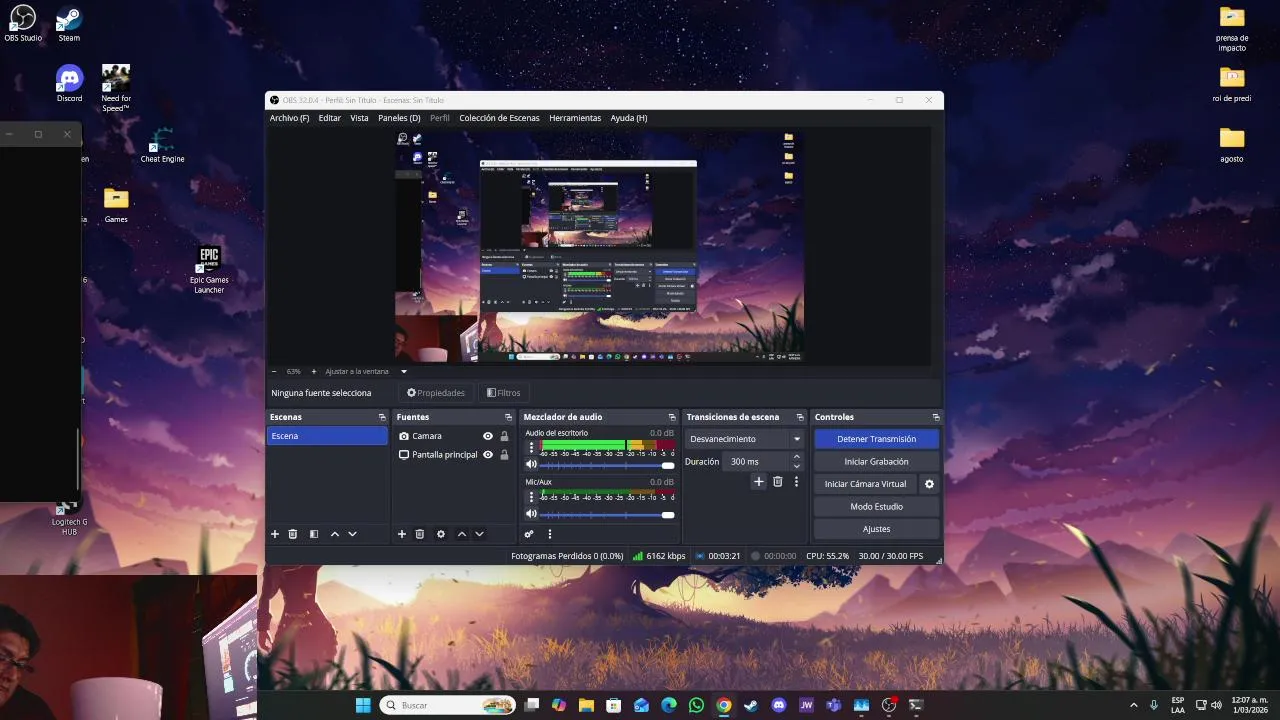Open Ajustes button in Controles
The height and width of the screenshot is (720, 1280).
coord(877,529)
